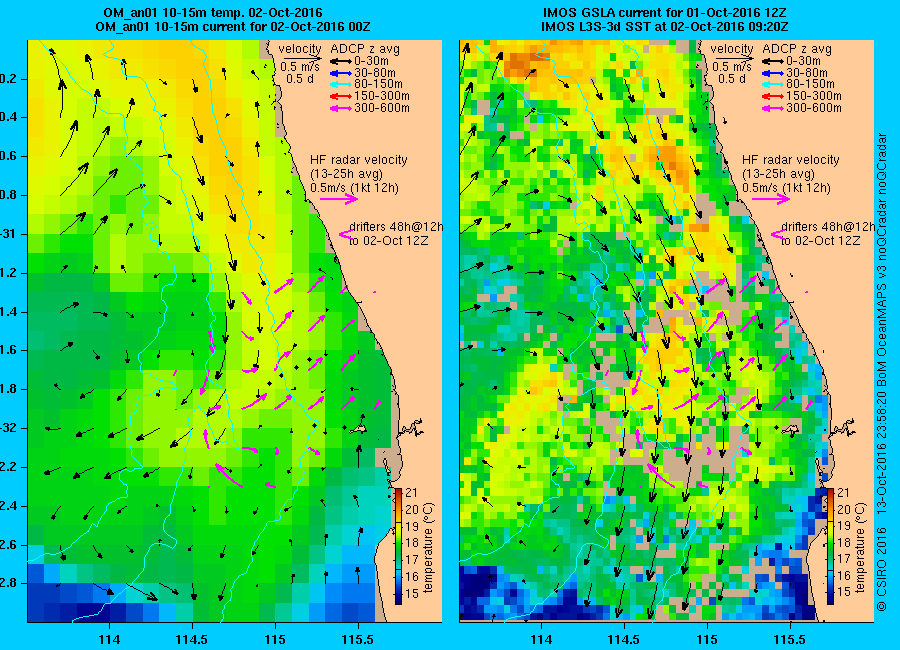This screenshot has width=900, height=650.
Task: Click the "0.5 d" label in the OM_an01 panel
Action: coord(300,79)
